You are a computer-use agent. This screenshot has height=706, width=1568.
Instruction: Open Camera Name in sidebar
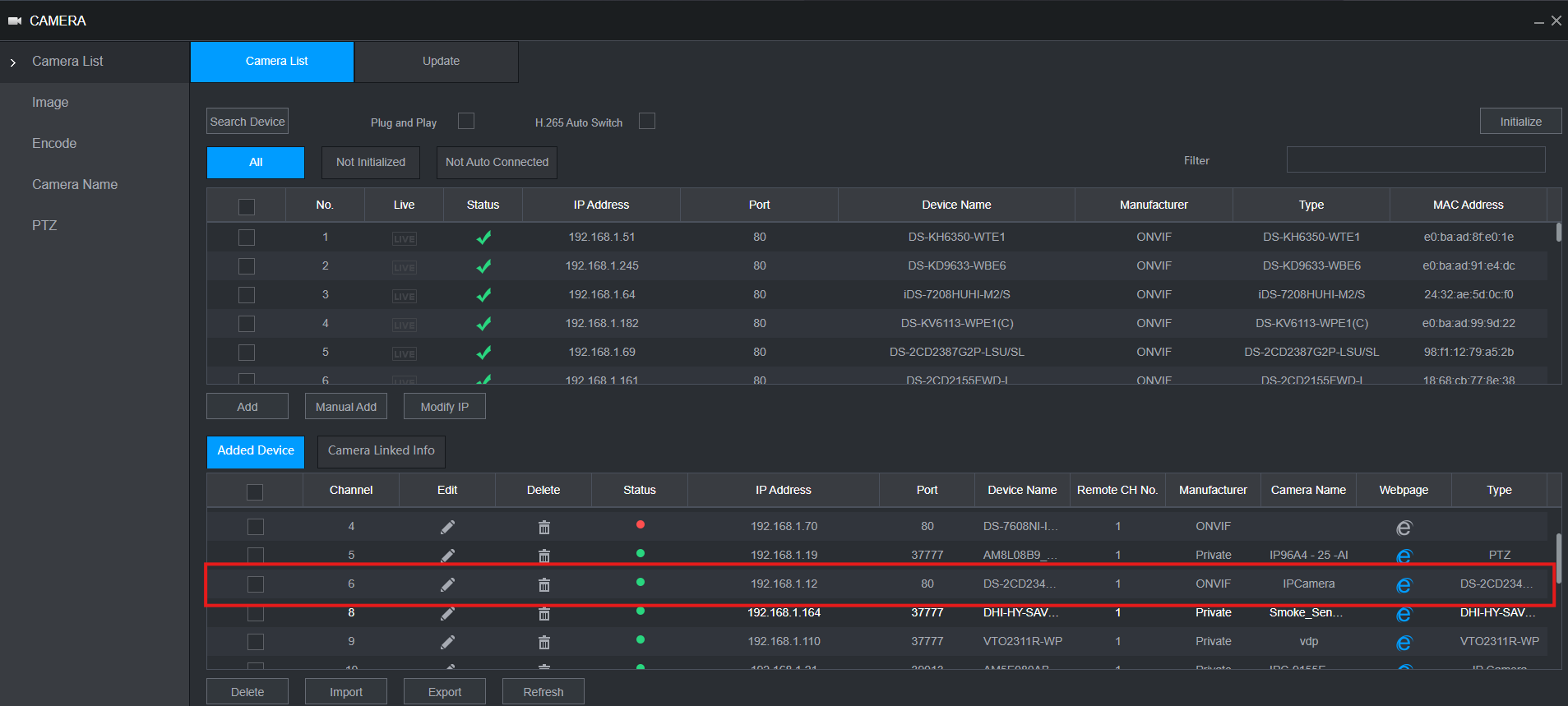click(x=75, y=185)
